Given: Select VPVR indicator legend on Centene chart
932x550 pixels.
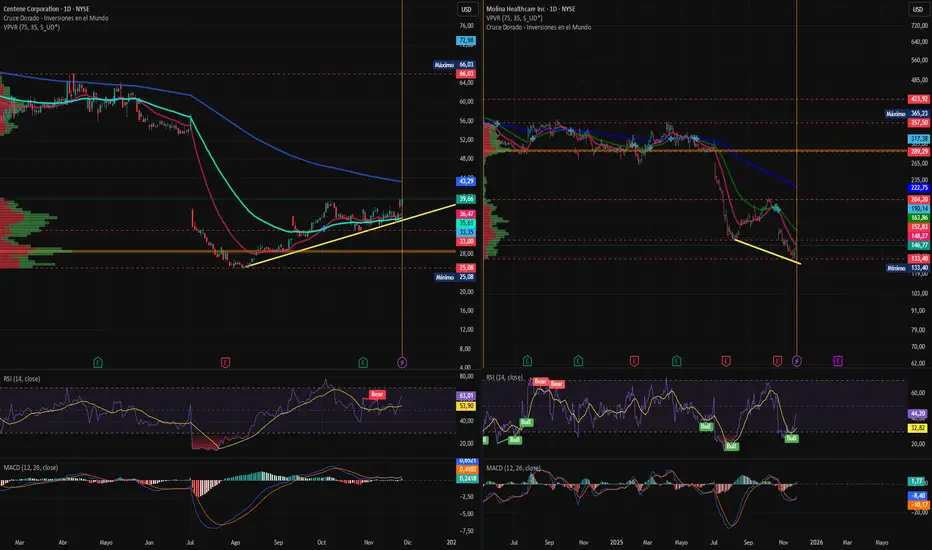Looking at the screenshot, I should (x=32, y=27).
